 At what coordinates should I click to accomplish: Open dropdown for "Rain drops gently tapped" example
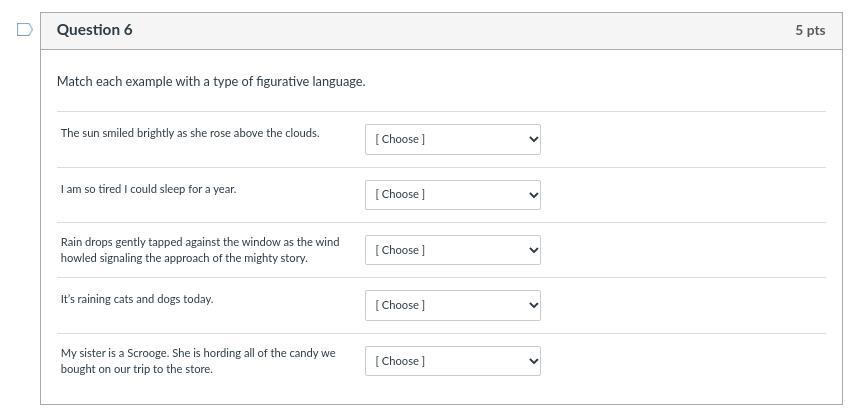pos(452,250)
